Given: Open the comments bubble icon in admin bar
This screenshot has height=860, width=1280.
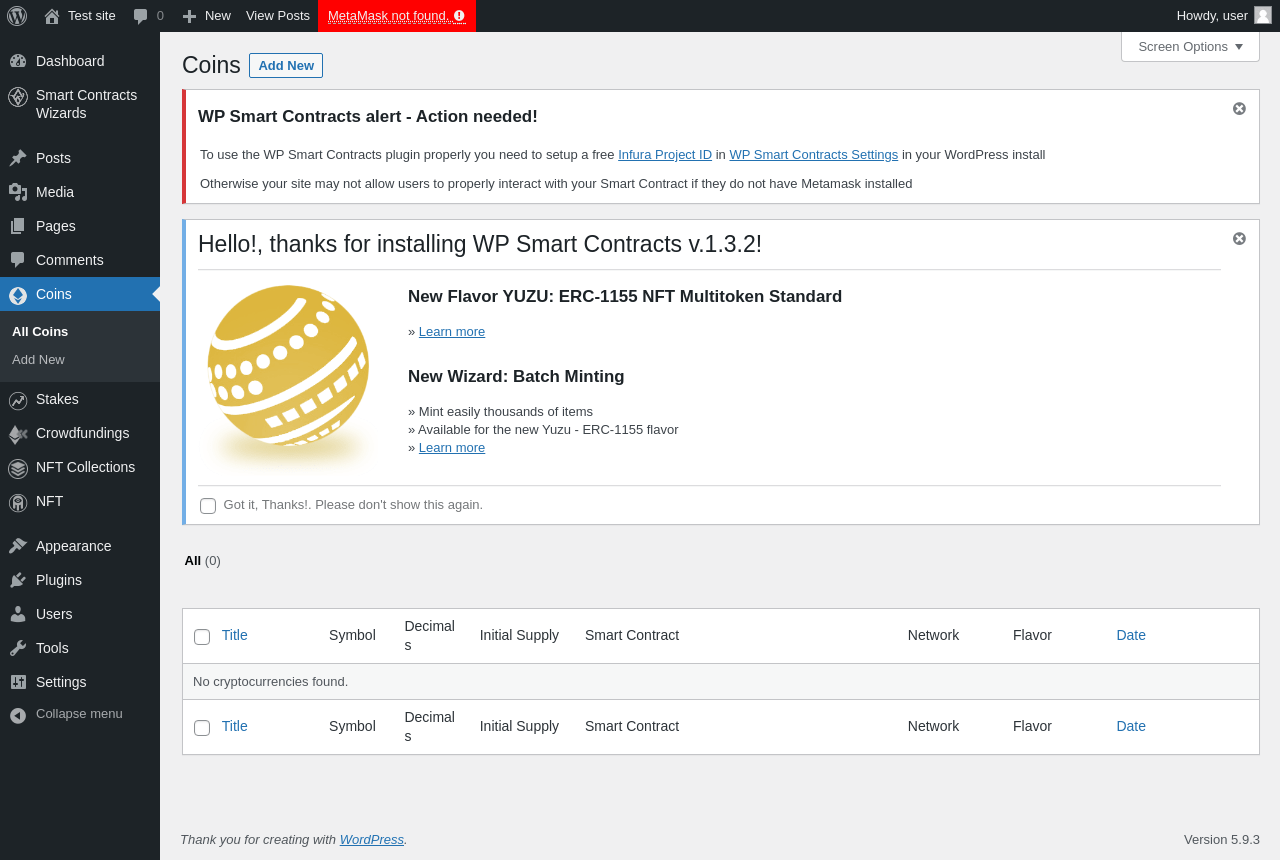Looking at the screenshot, I should click(x=140, y=16).
